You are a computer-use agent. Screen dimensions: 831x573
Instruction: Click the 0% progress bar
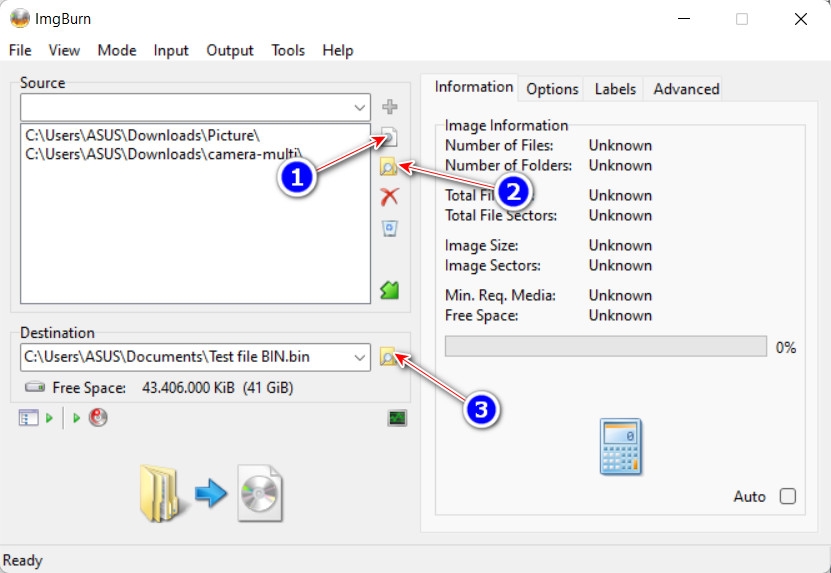606,347
